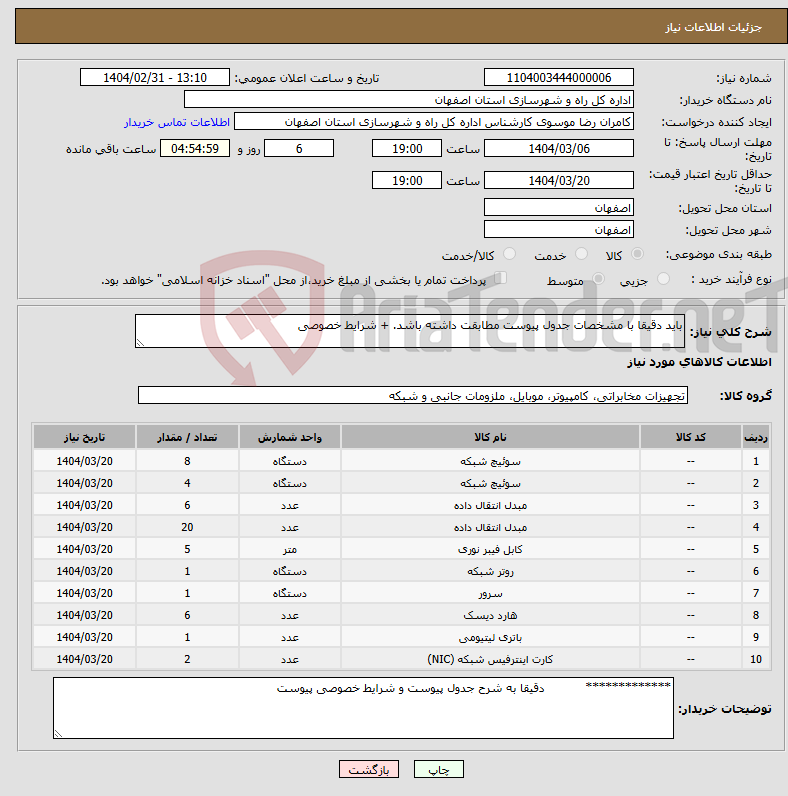
Task: Select the متوسط purchase type radio
Action: [x=599, y=278]
